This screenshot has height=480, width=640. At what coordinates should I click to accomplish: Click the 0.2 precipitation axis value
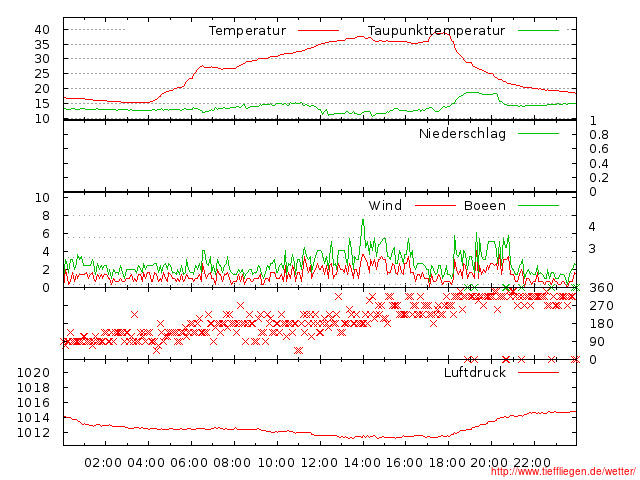click(x=599, y=178)
